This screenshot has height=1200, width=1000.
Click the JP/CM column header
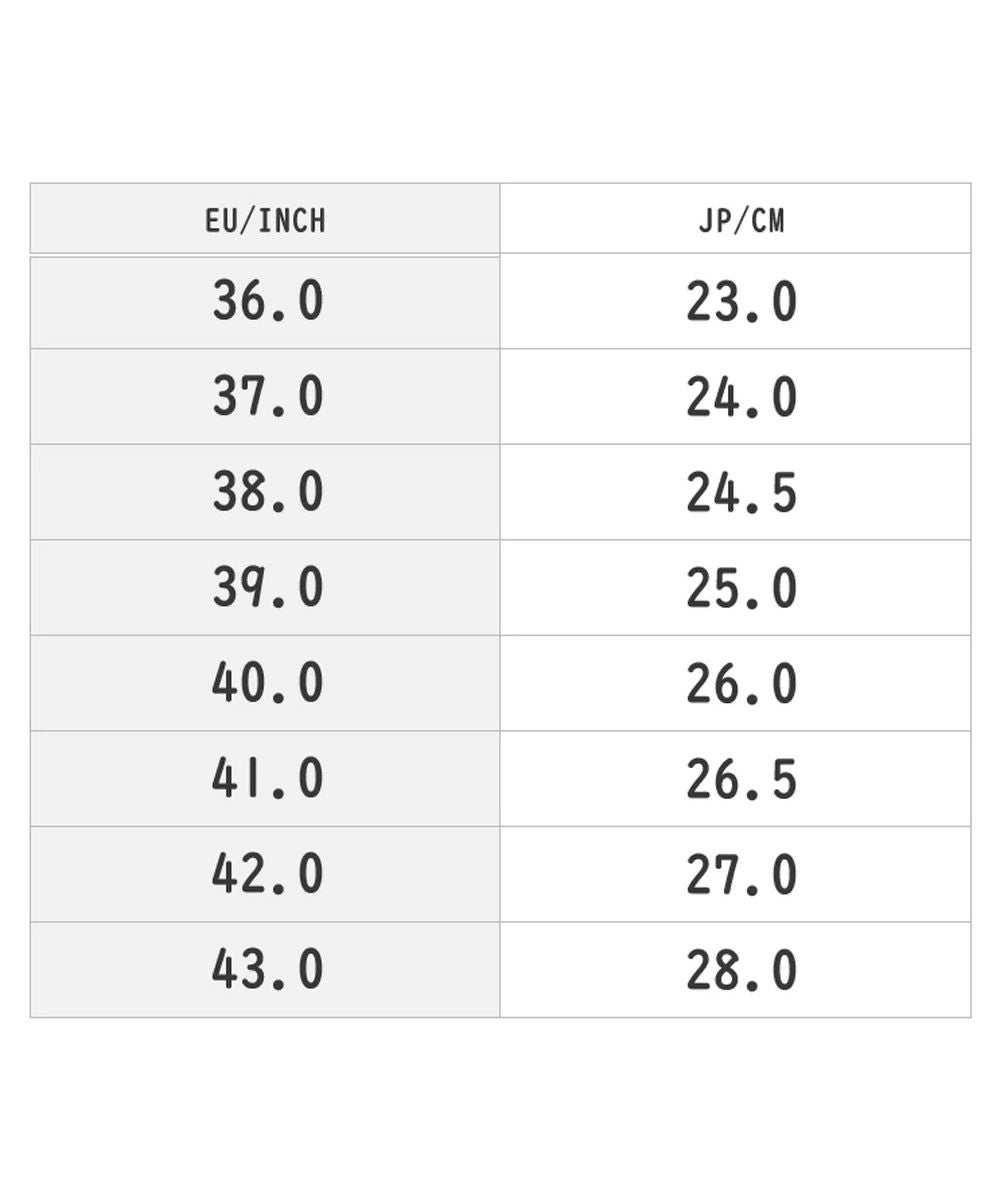pyautogui.click(x=735, y=219)
